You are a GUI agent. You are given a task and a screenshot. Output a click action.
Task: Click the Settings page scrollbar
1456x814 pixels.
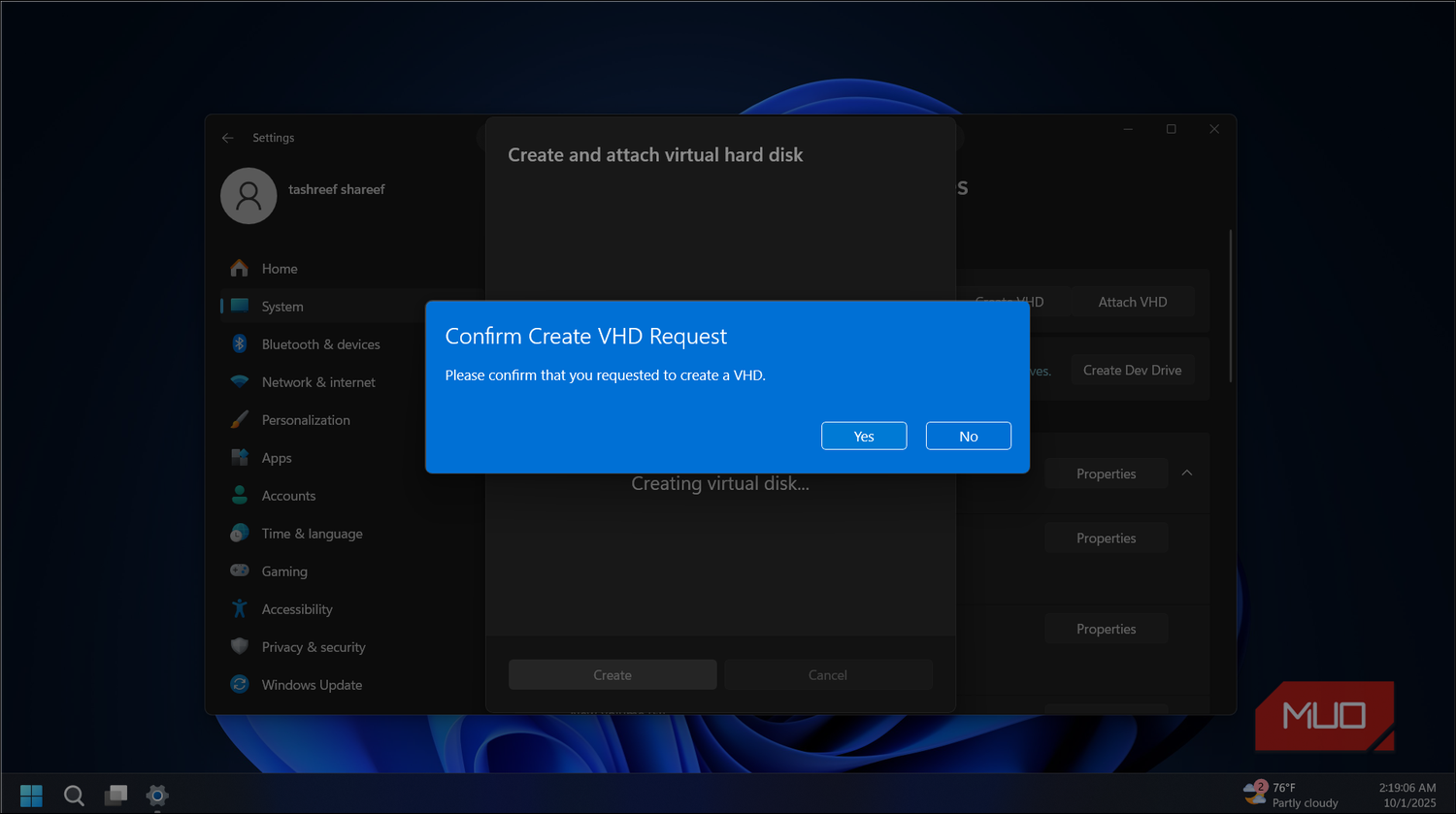click(x=1231, y=306)
